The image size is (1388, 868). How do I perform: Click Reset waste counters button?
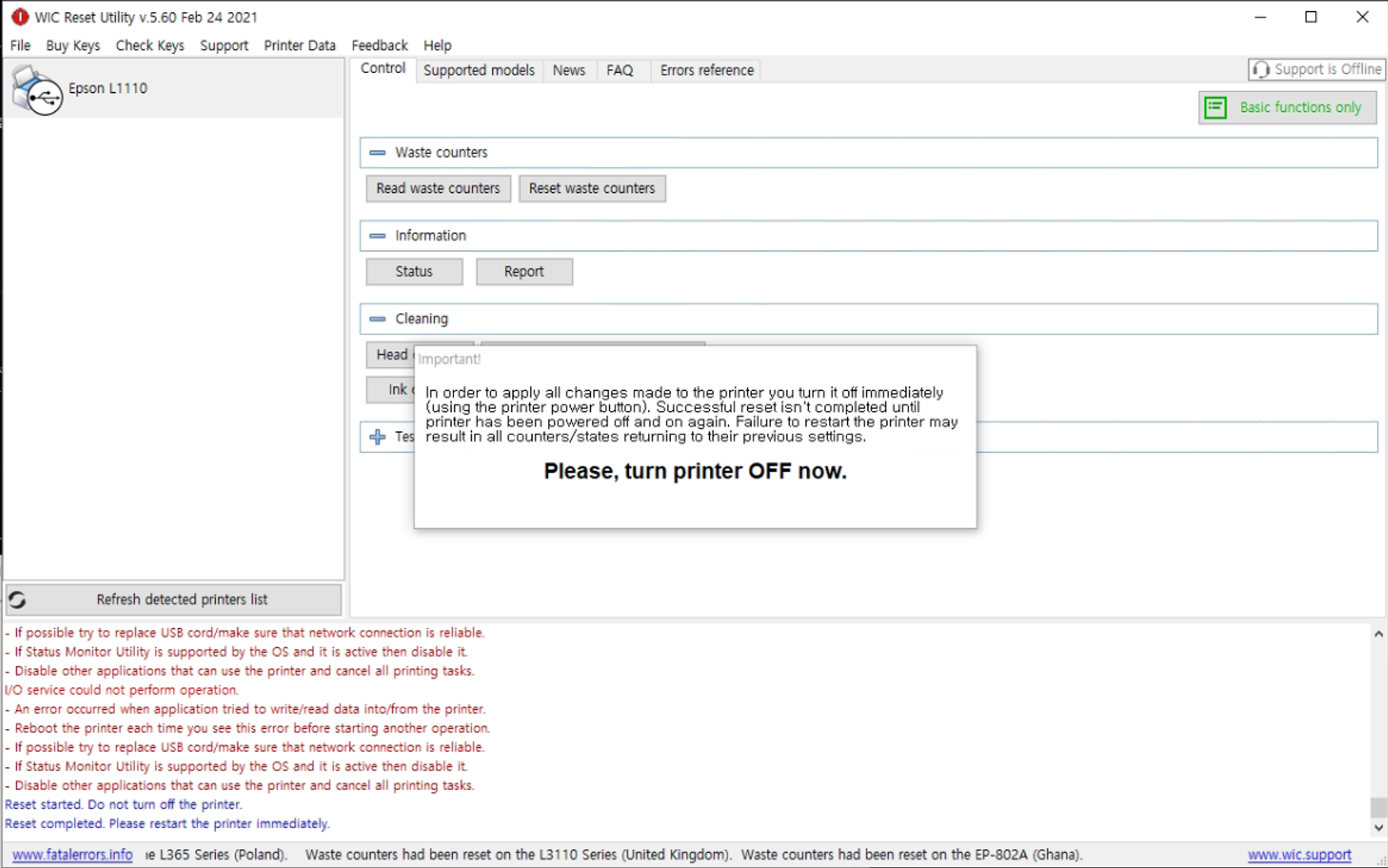[592, 189]
